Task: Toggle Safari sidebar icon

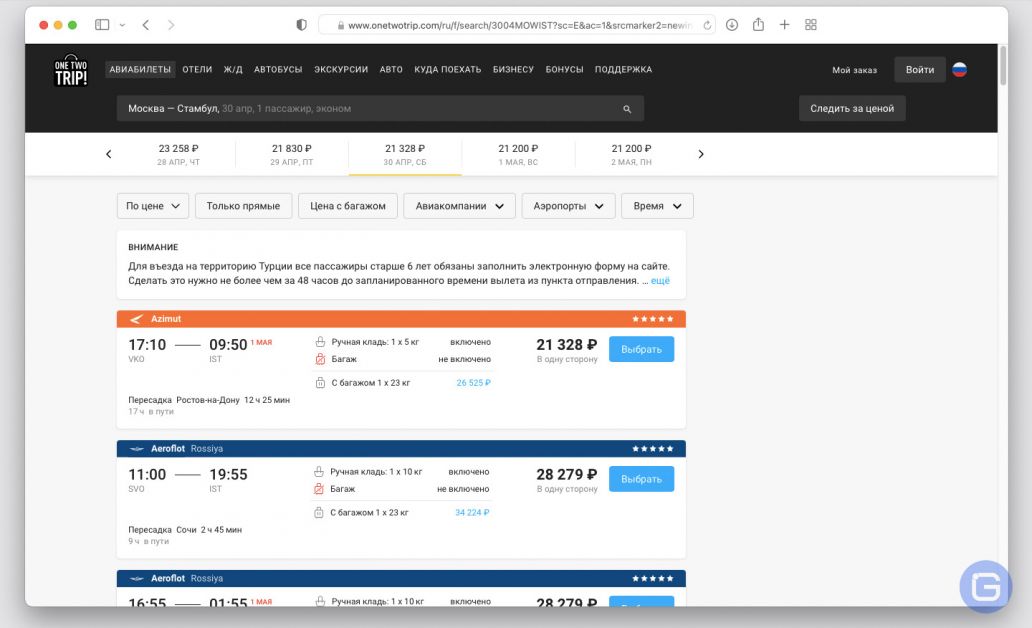Action: pos(102,25)
